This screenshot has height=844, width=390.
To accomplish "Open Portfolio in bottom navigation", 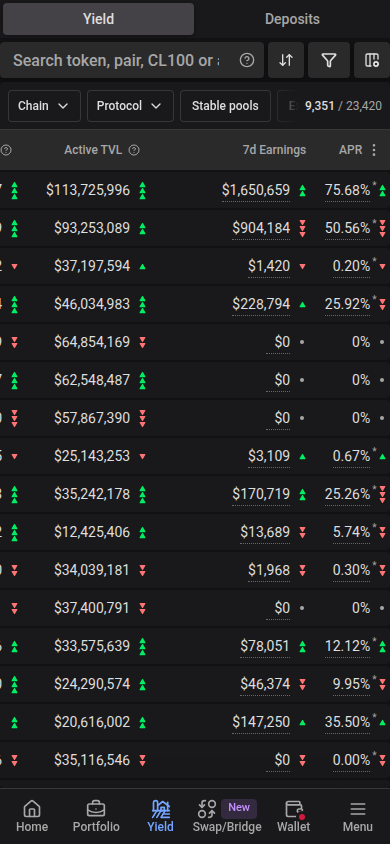I will (x=96, y=816).
